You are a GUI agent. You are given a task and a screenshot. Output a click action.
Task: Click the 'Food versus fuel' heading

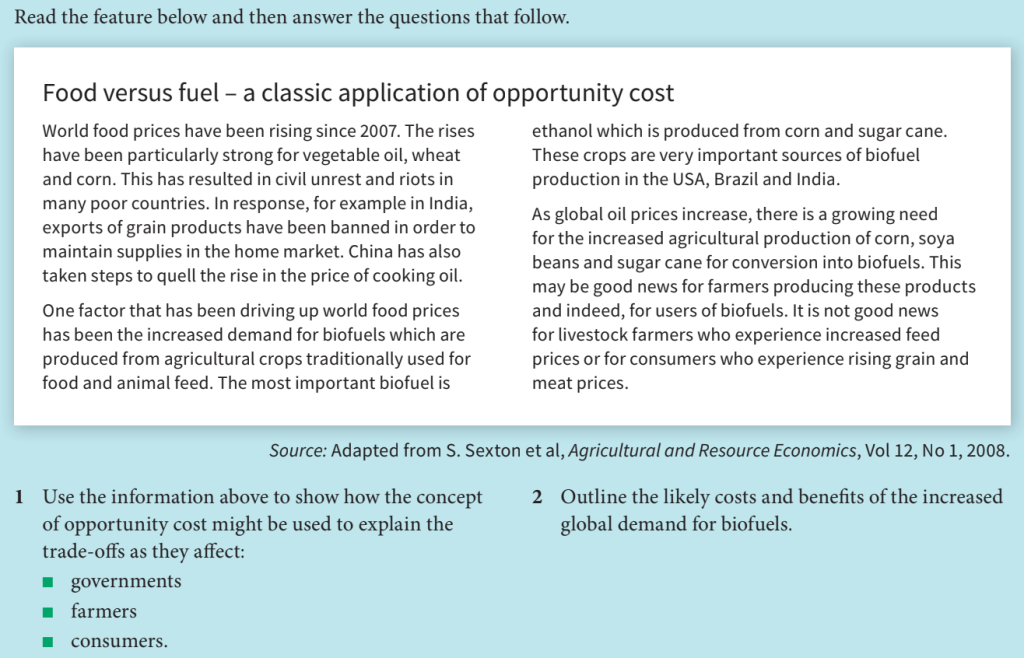[358, 94]
